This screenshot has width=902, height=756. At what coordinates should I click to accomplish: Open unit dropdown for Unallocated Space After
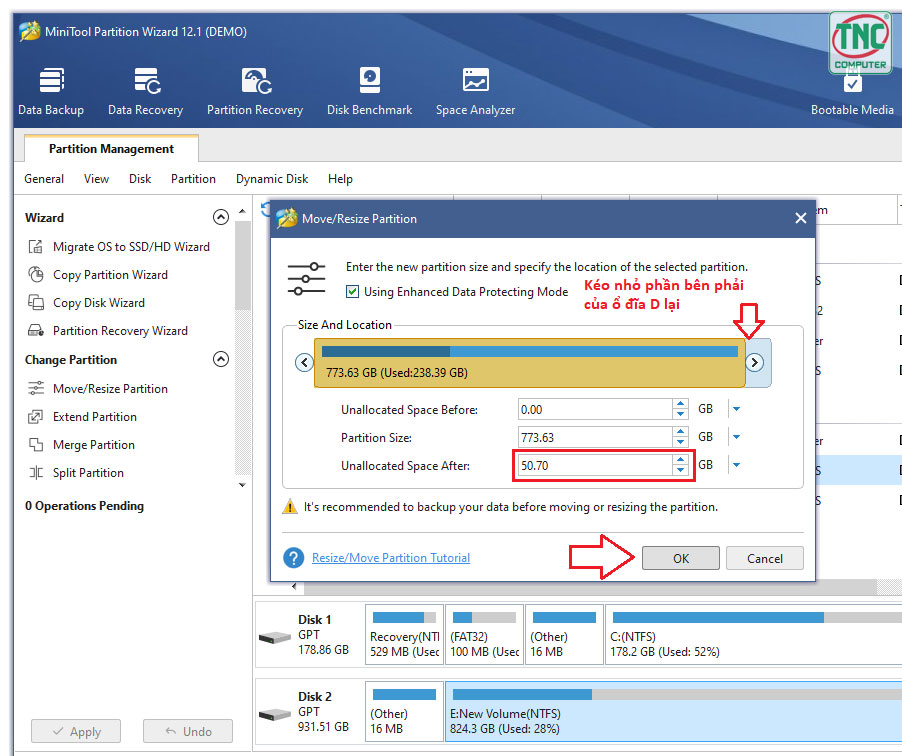[736, 465]
